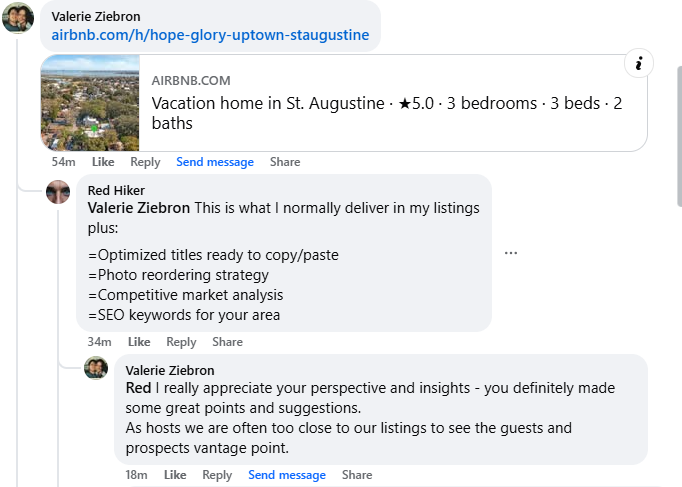Open the three-dot menu on Red Hiker's comment
This screenshot has height=487, width=682.
point(511,253)
